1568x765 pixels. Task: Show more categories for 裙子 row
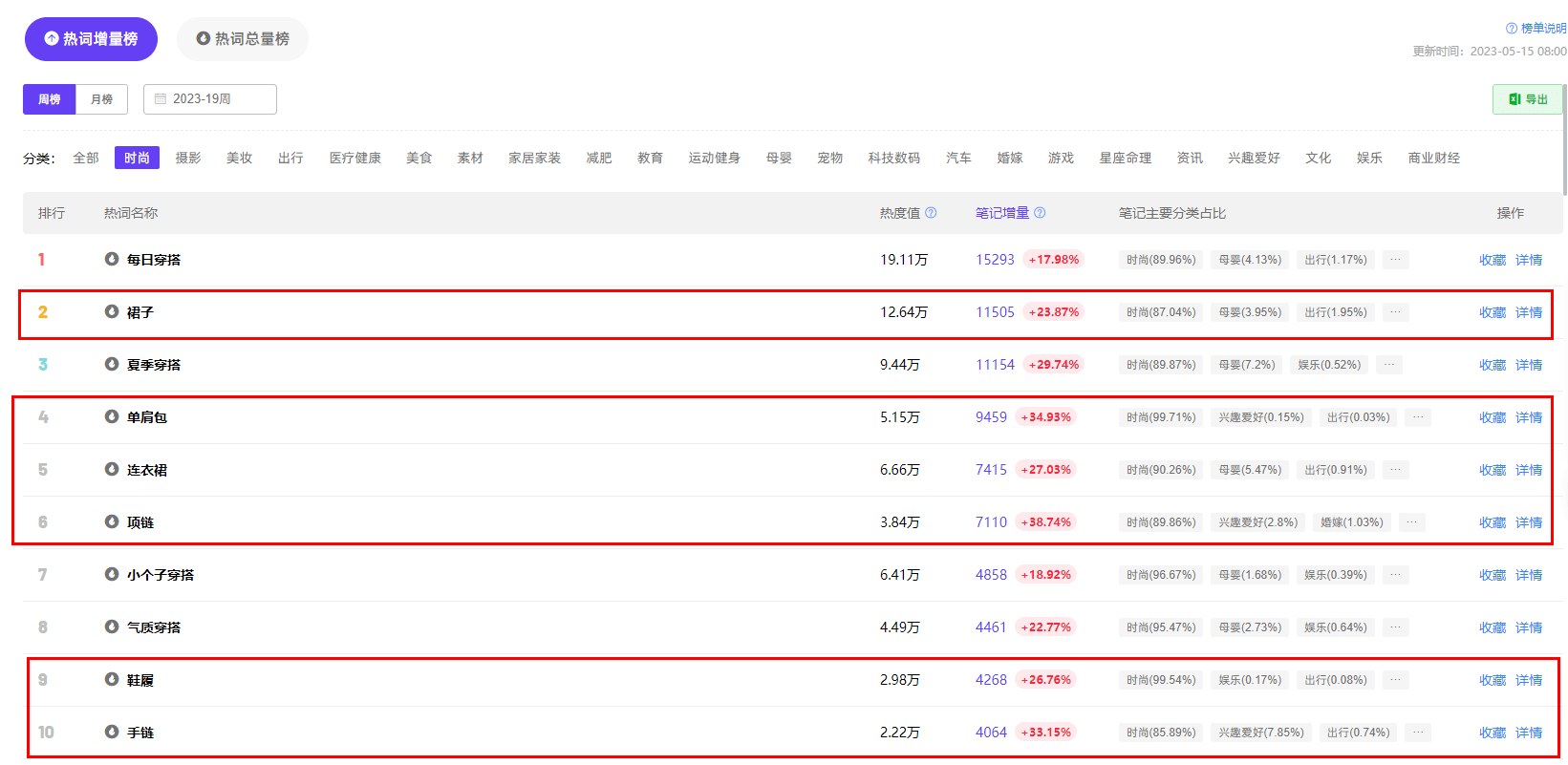1396,312
